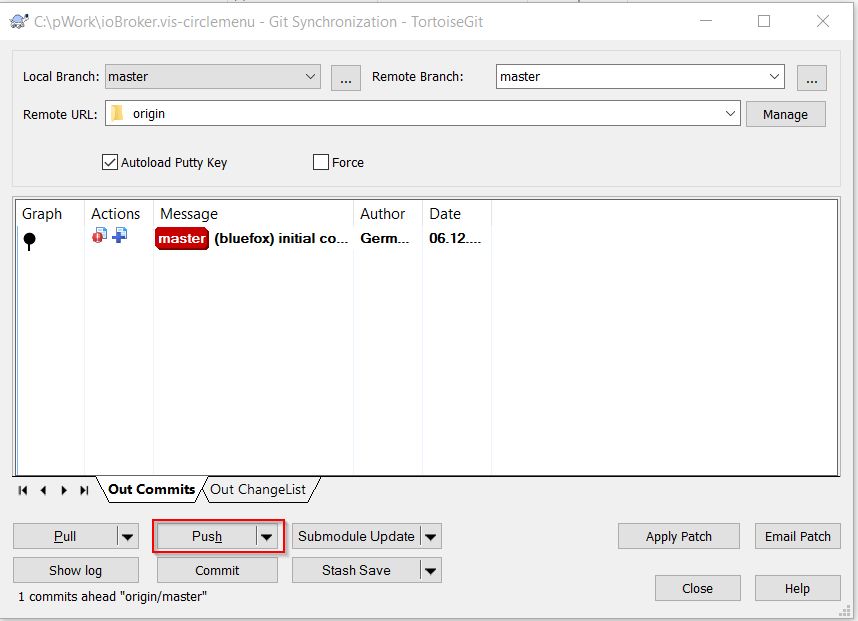Select the '(bluefox) initial co...' commit message
Viewport: 858px width, 621px height.
point(281,239)
